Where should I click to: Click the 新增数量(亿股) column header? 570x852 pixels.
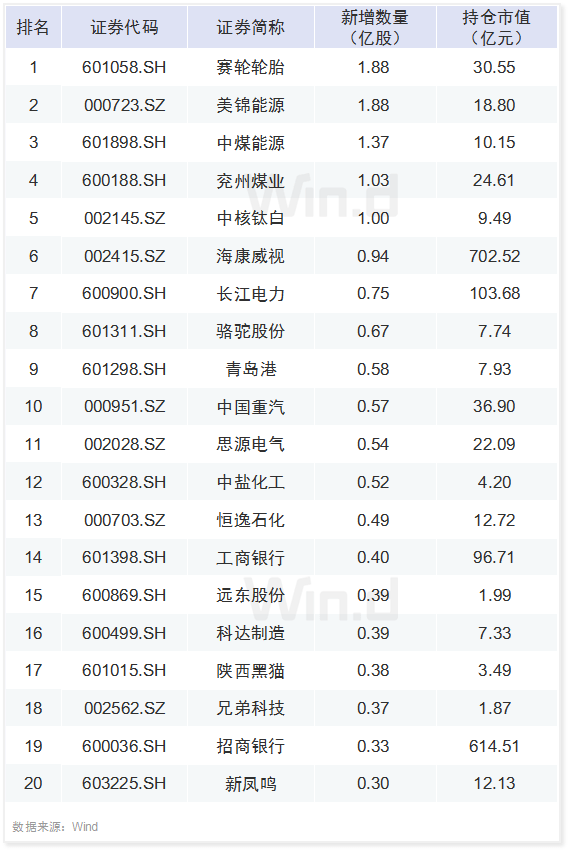click(x=374, y=27)
